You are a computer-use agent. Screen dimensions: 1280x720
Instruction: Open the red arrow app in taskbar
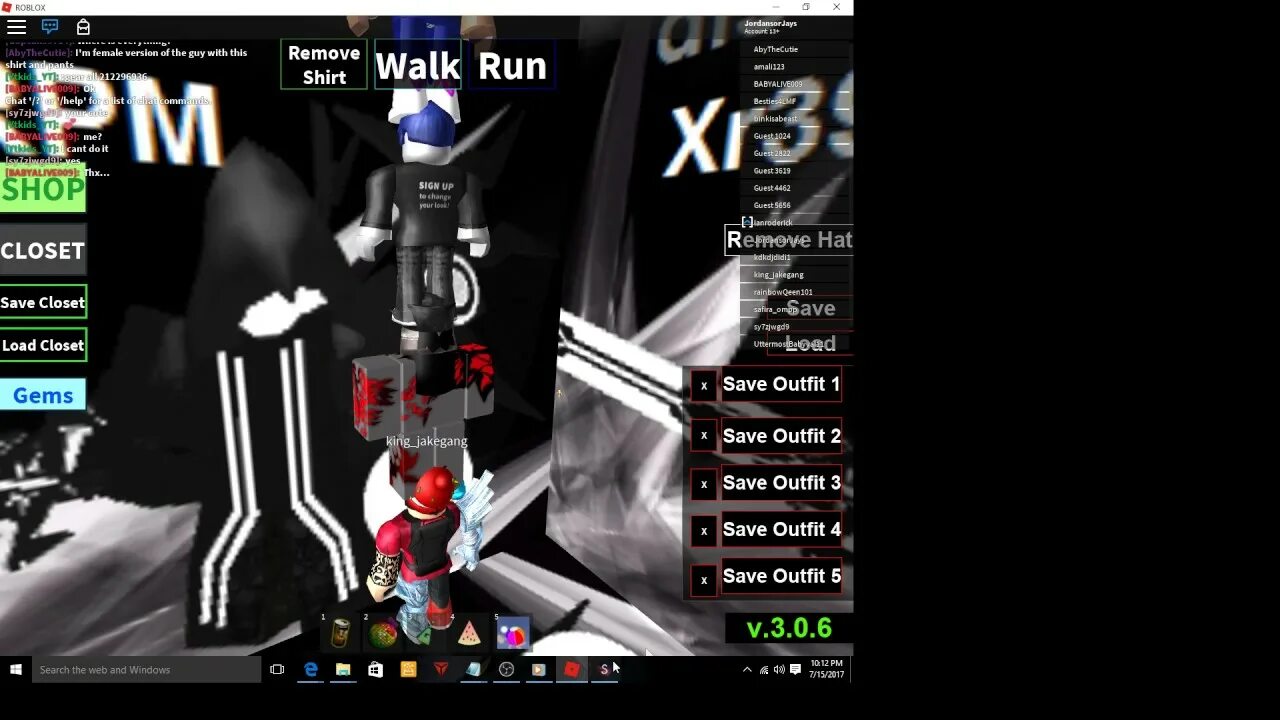tap(441, 669)
